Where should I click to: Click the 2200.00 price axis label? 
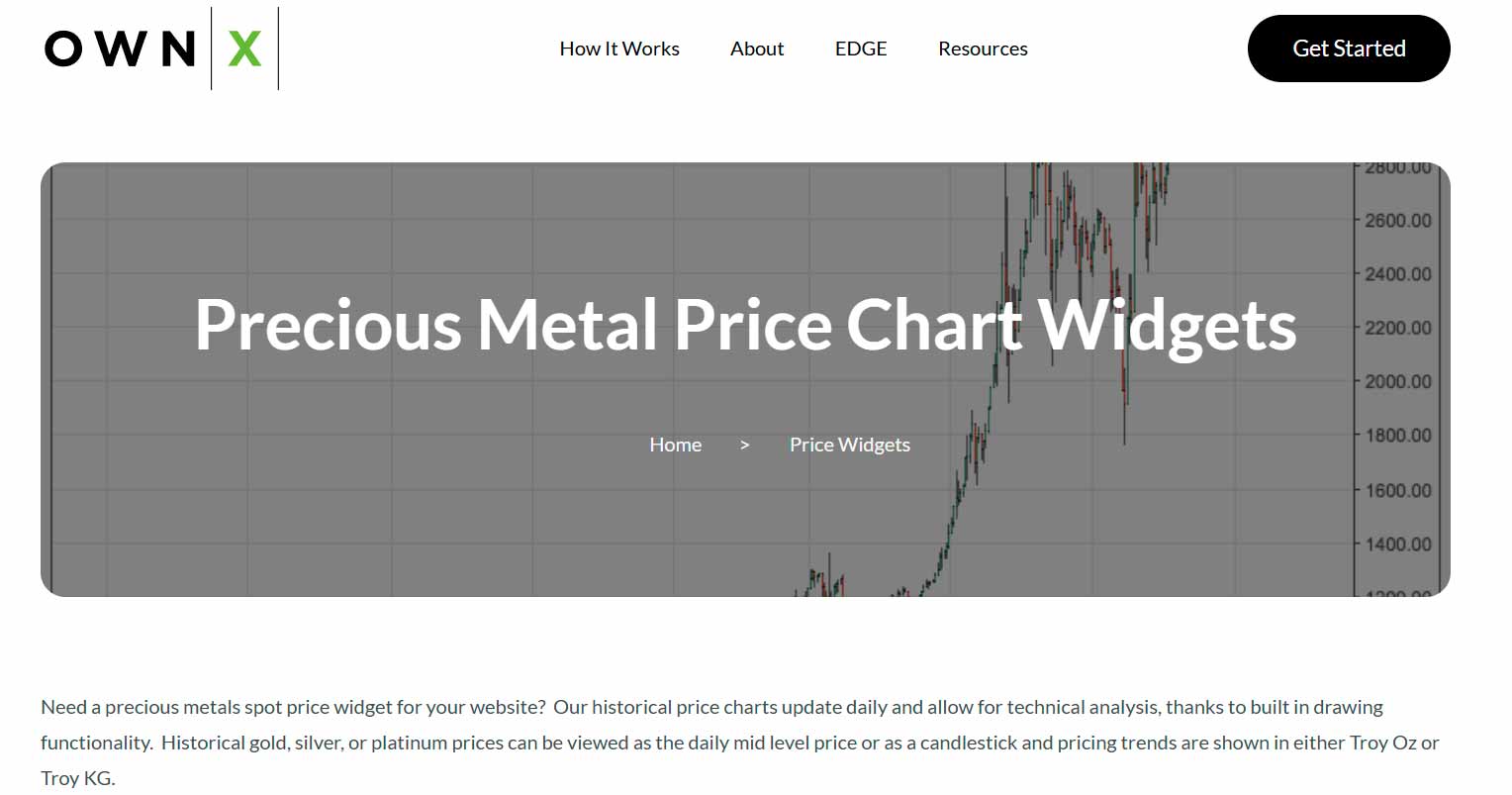point(1398,328)
